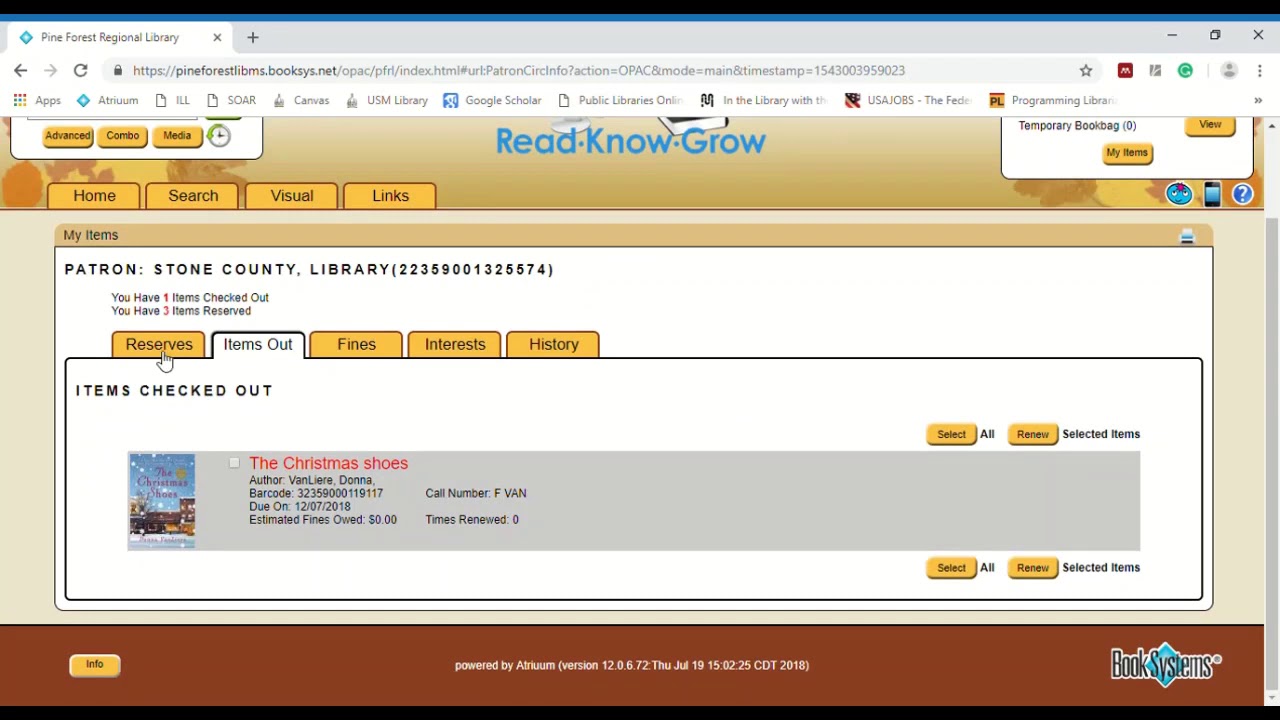Image resolution: width=1280 pixels, height=720 pixels.
Task: Open the Atriuum bookmark
Action: click(x=107, y=100)
